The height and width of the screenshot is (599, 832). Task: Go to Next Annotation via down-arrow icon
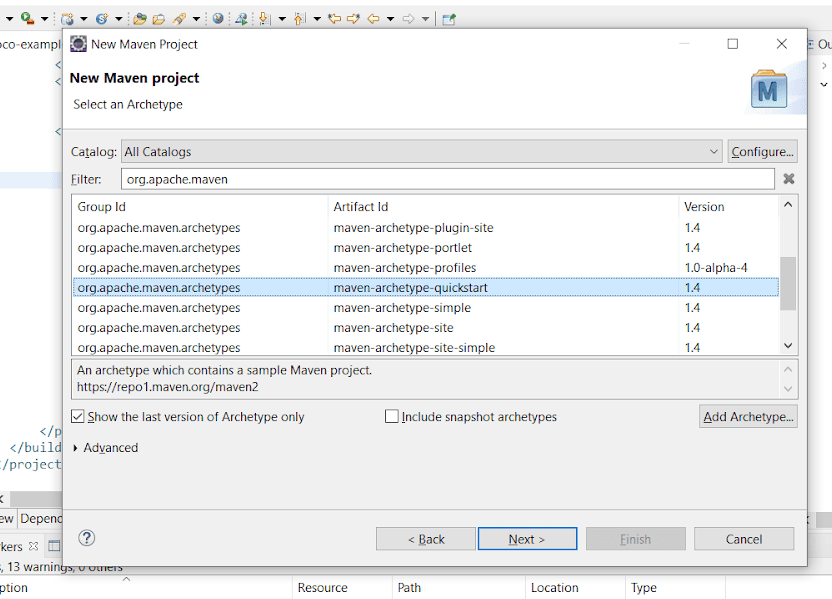(265, 19)
